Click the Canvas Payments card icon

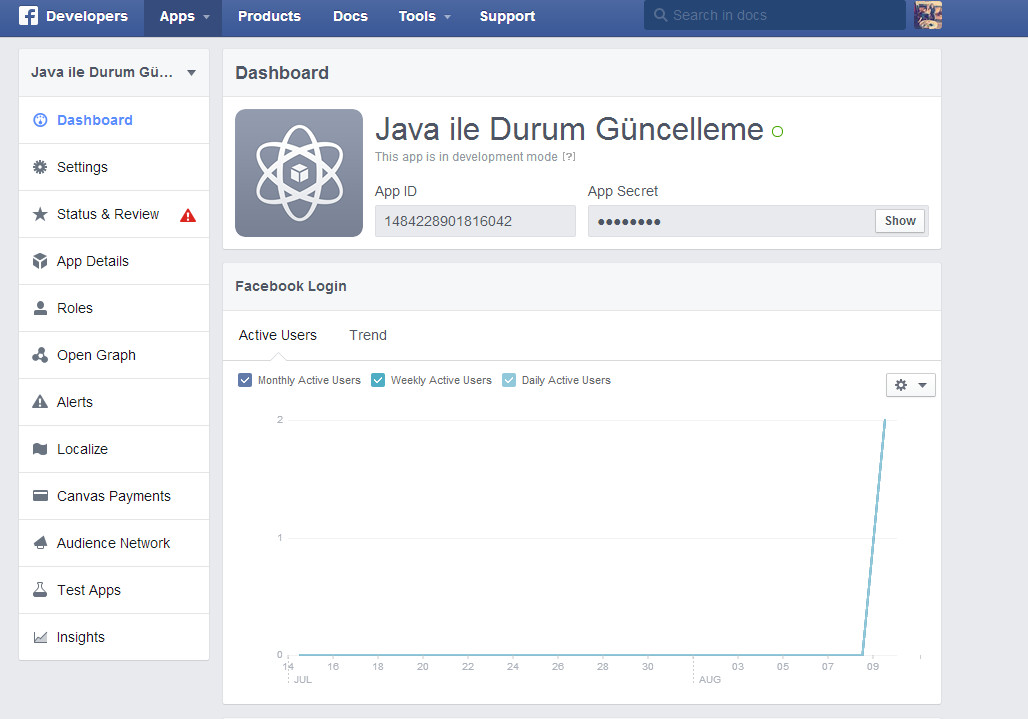(40, 496)
